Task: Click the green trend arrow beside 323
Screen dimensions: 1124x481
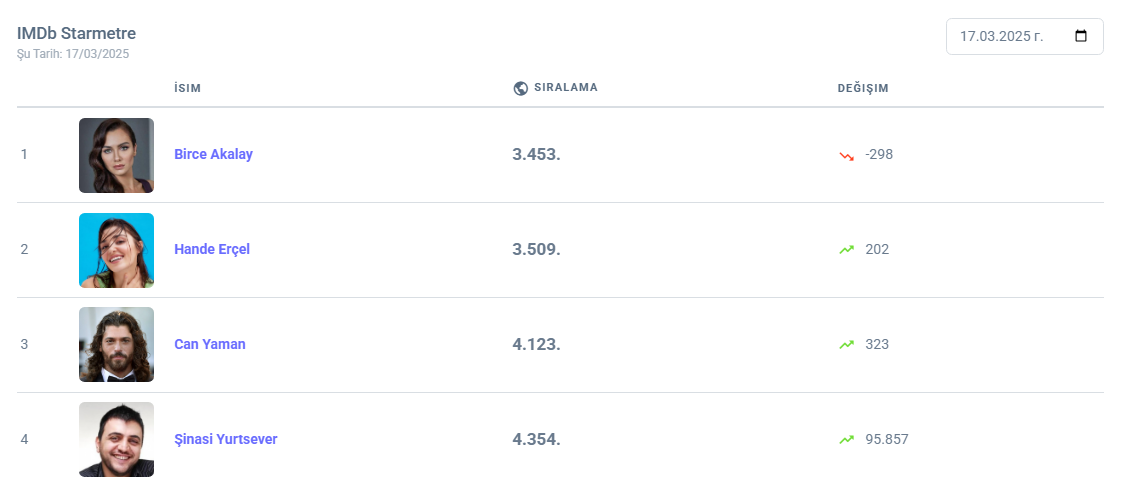Action: (x=847, y=344)
